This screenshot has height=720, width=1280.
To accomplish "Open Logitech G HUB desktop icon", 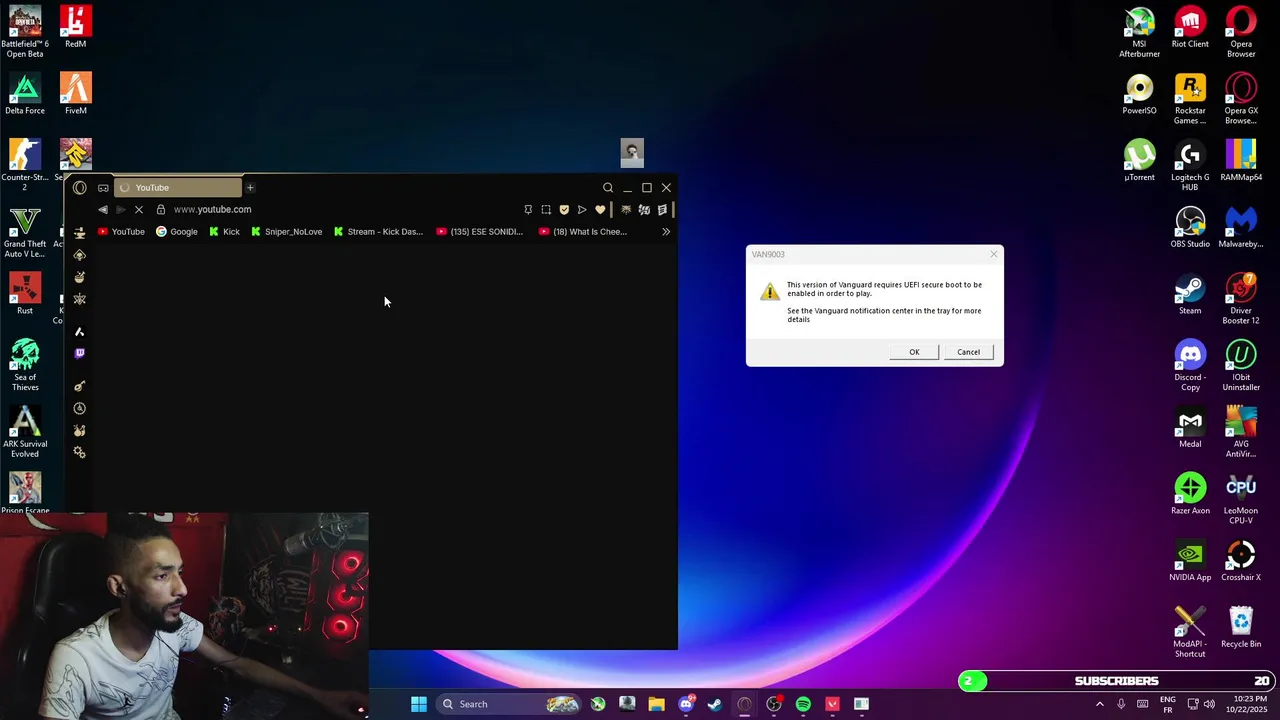I will (1190, 166).
